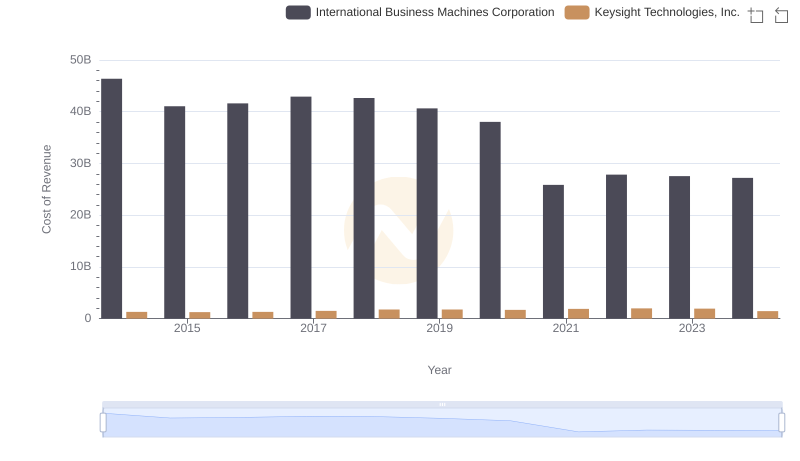Click the IBM bar for 2015
This screenshot has width=800, height=461.
[174, 212]
